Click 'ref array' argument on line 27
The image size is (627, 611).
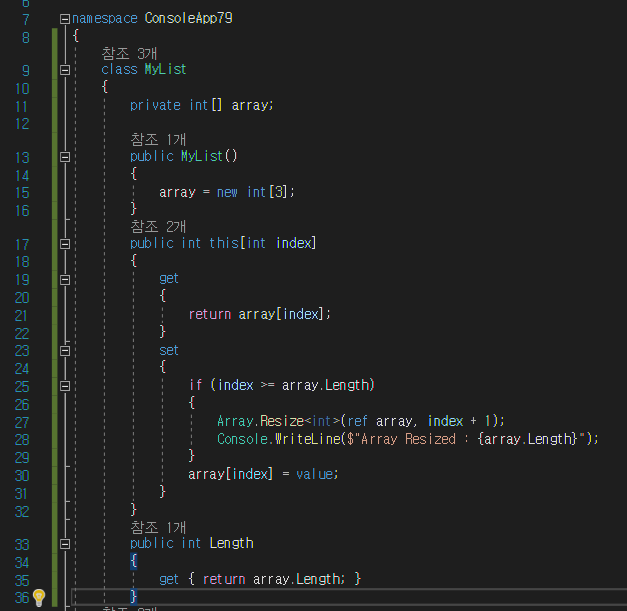point(379,421)
